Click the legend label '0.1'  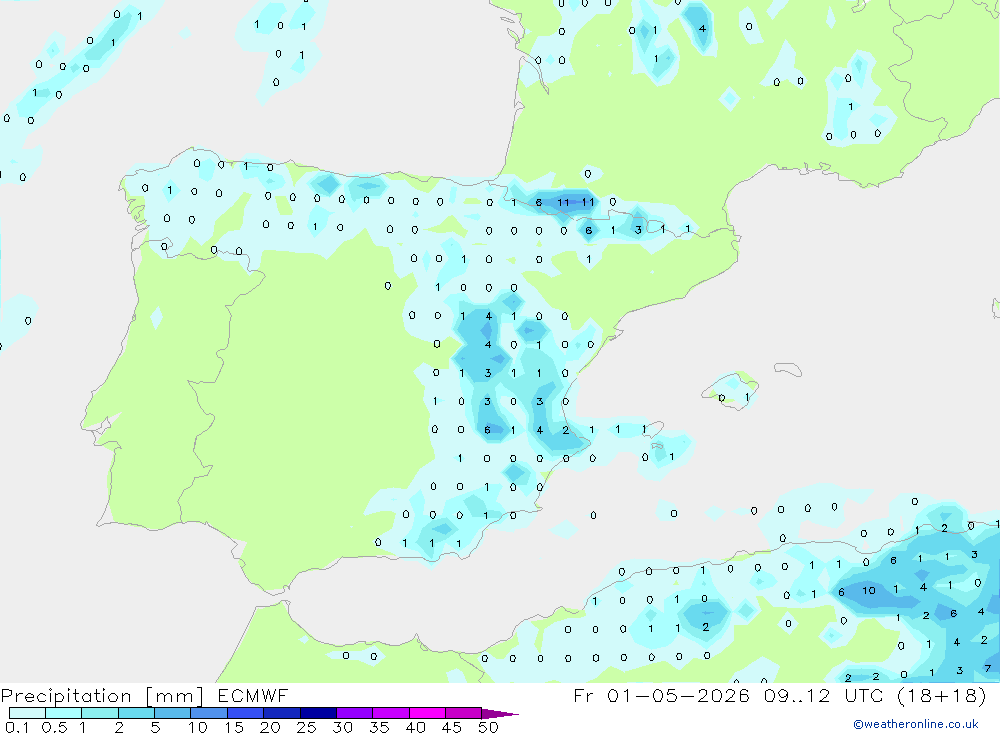point(17,727)
